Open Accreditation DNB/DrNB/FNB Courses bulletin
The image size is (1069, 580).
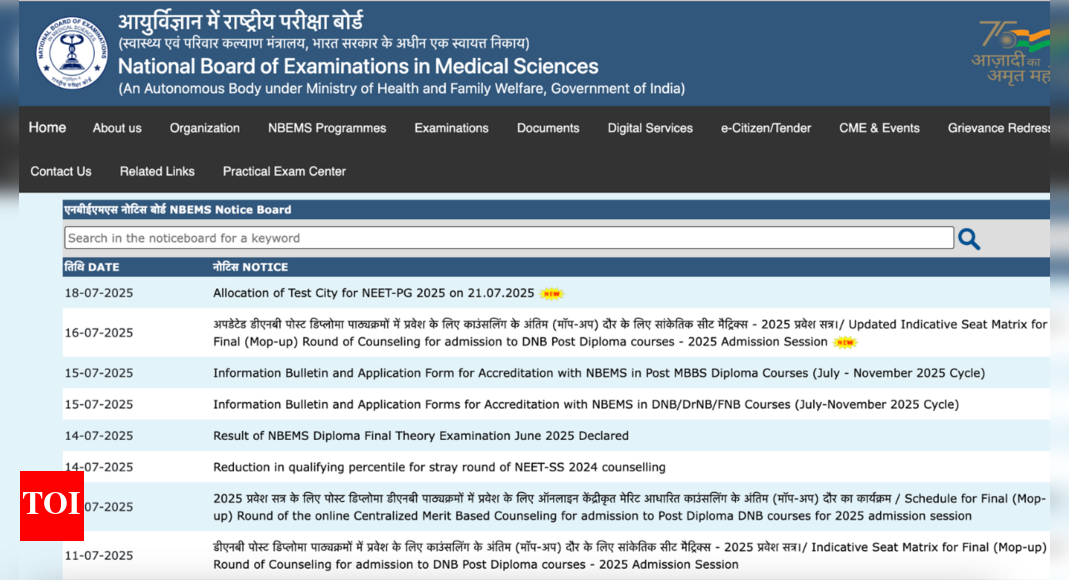coord(586,405)
